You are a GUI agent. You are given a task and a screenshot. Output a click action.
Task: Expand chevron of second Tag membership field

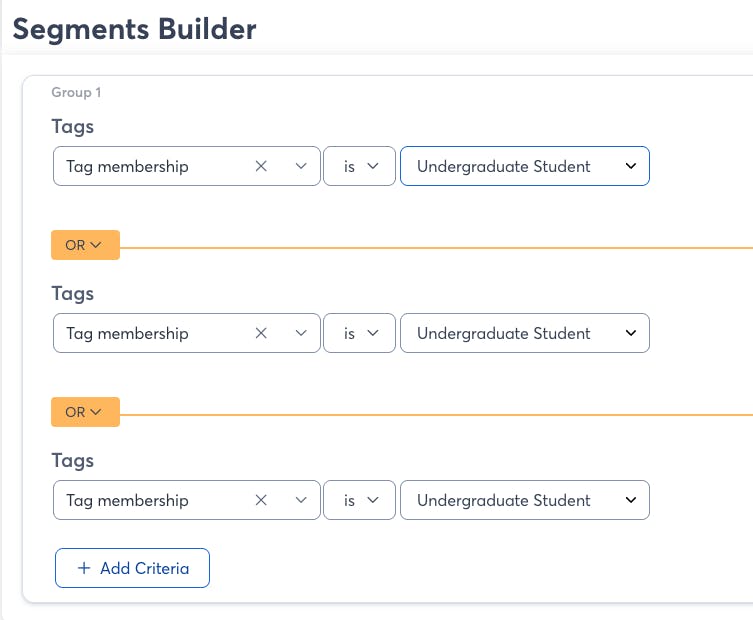click(301, 334)
